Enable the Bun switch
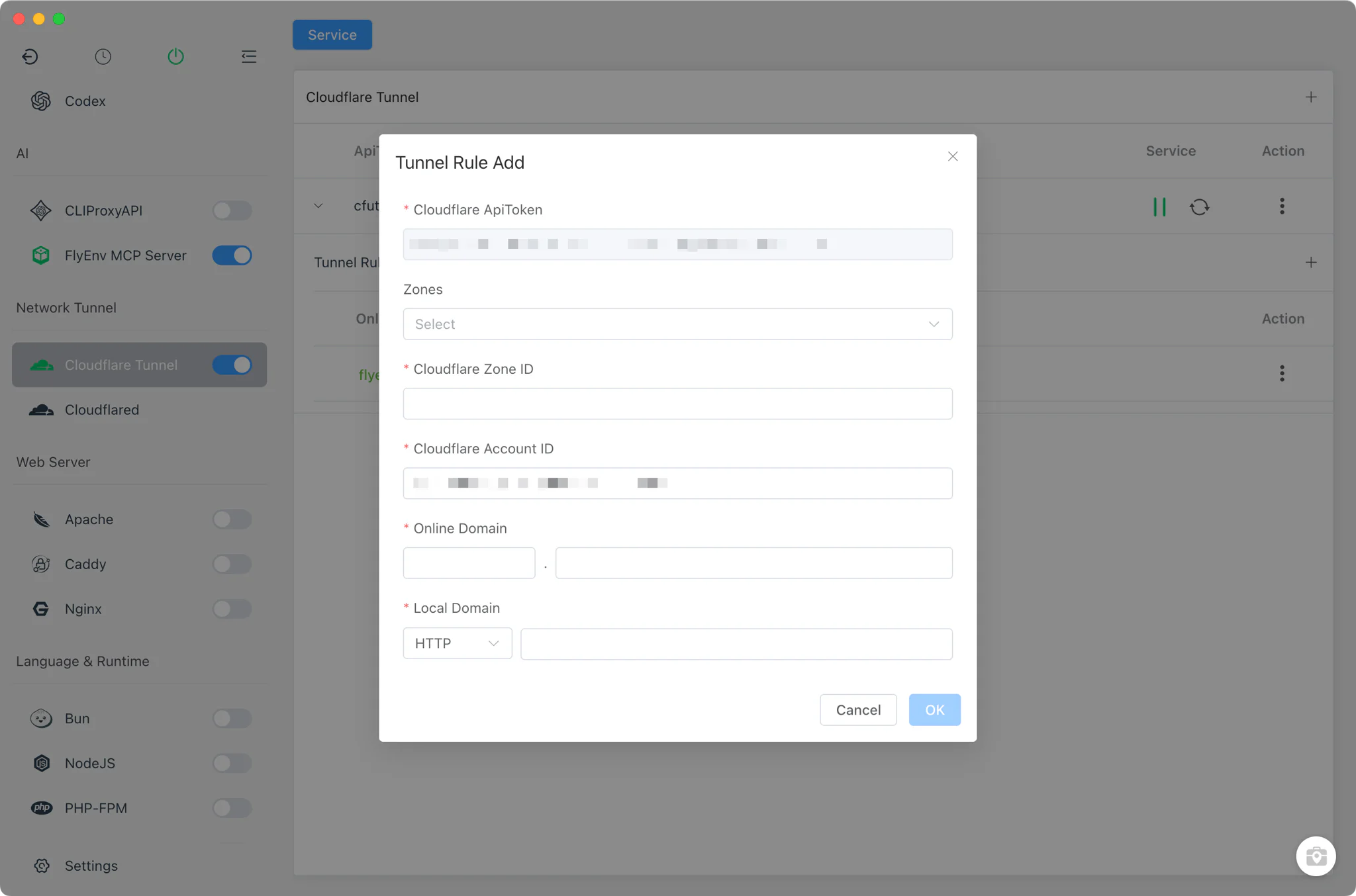 pos(232,719)
